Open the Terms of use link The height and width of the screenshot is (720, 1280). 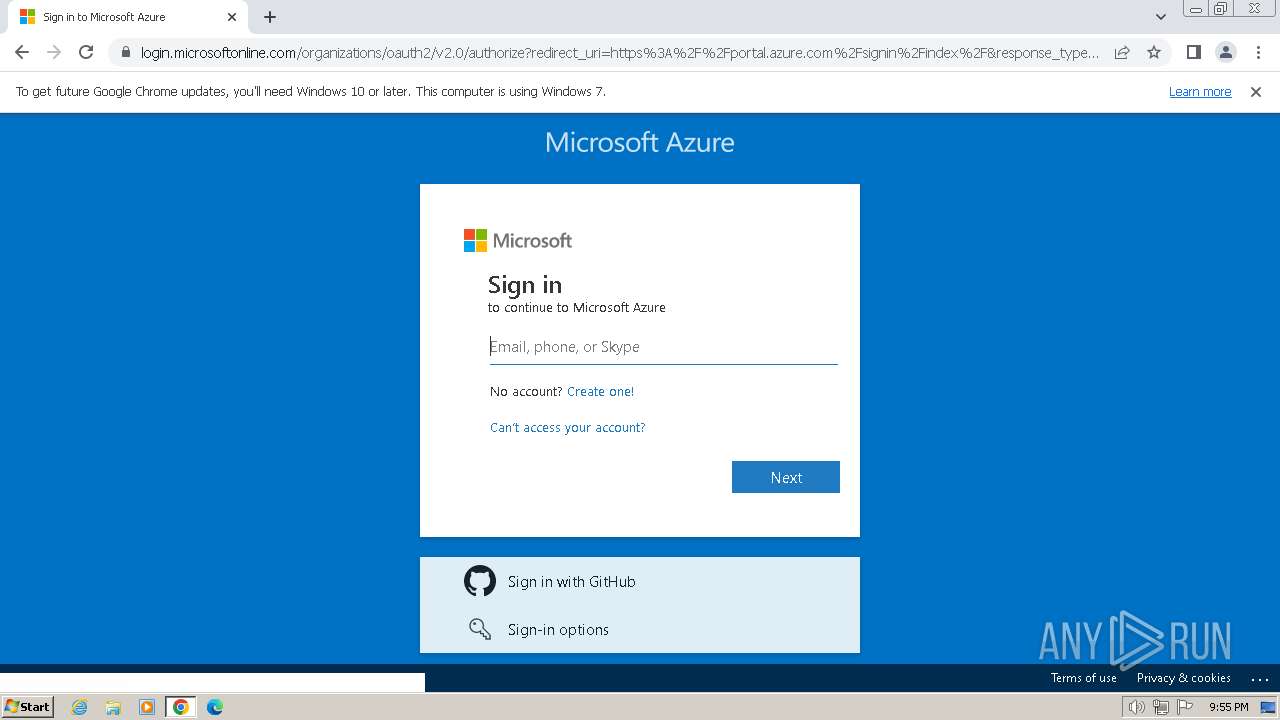[x=1084, y=678]
